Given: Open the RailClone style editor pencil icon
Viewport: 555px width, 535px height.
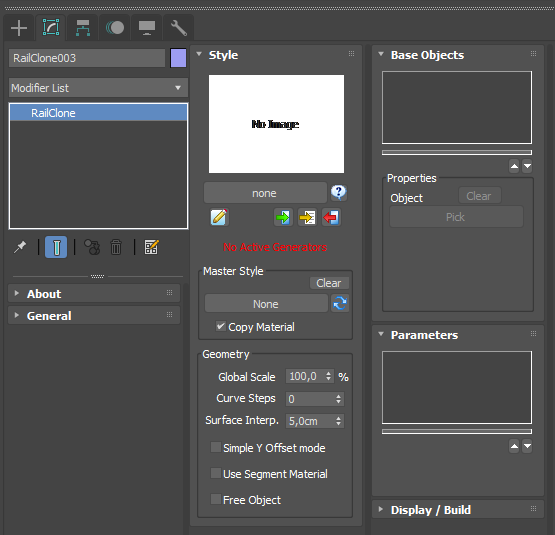Looking at the screenshot, I should pos(219,217).
